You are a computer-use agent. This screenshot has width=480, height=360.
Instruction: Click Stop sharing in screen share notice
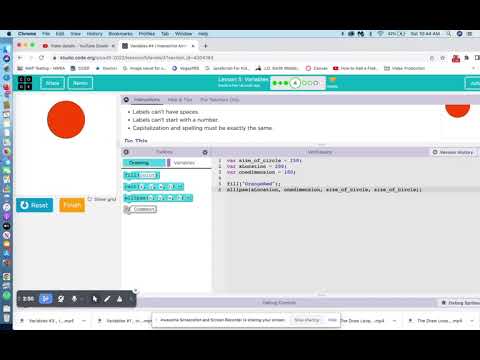point(307,320)
